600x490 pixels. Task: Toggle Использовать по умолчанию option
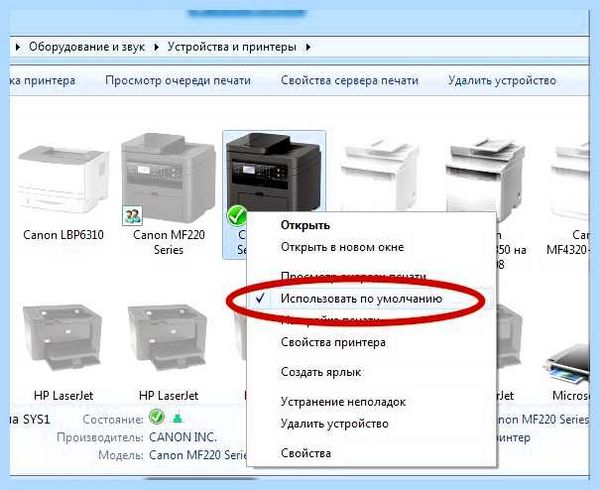coord(361,298)
